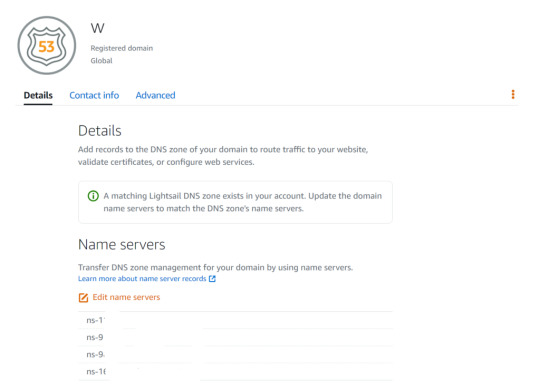Viewport: 540px width, 389px height.
Task: Click the matching Lightsail DNS zone notice text
Action: click(x=242, y=202)
